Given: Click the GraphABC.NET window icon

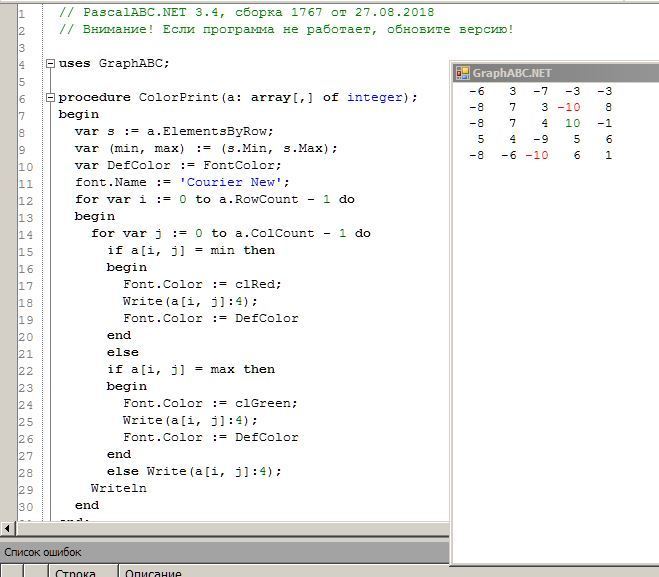Looking at the screenshot, I should (462, 73).
